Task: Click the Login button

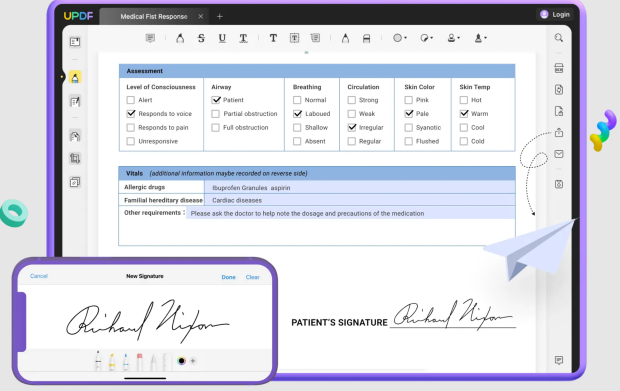Action: click(555, 14)
